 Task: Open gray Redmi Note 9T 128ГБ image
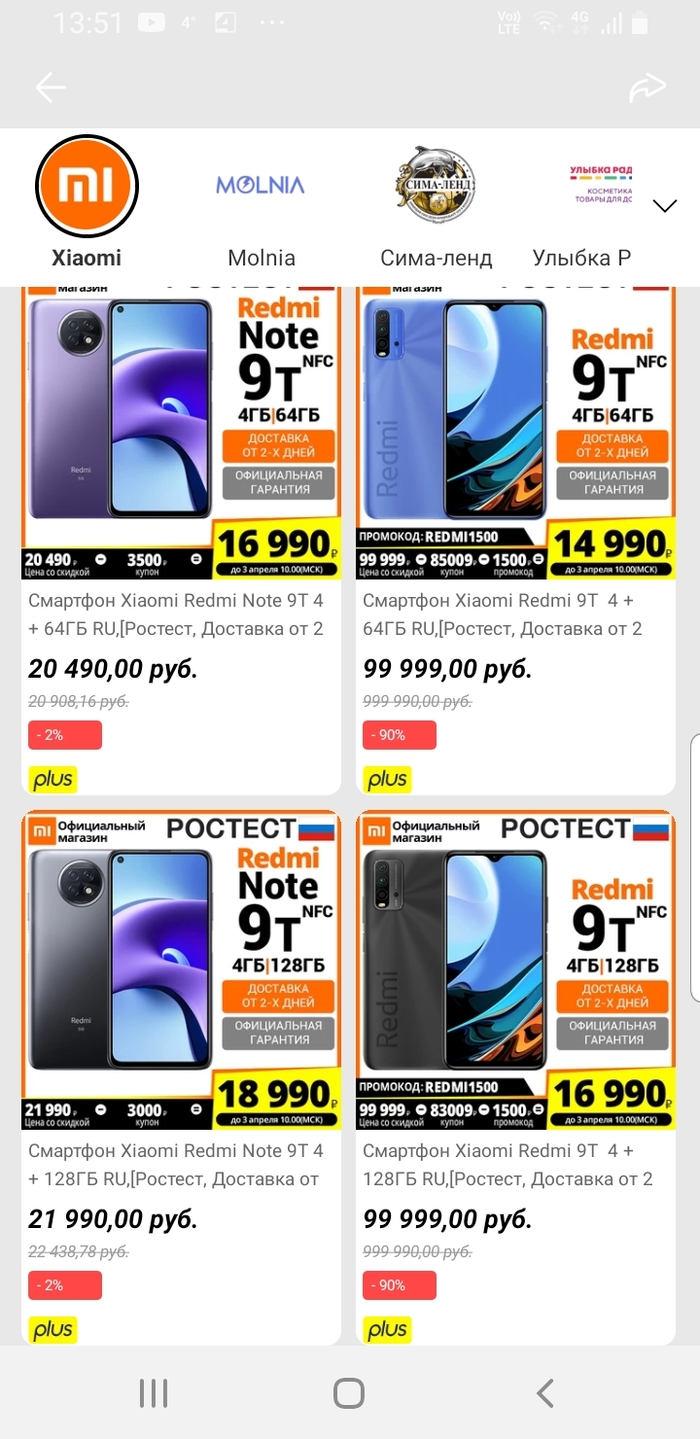181,970
